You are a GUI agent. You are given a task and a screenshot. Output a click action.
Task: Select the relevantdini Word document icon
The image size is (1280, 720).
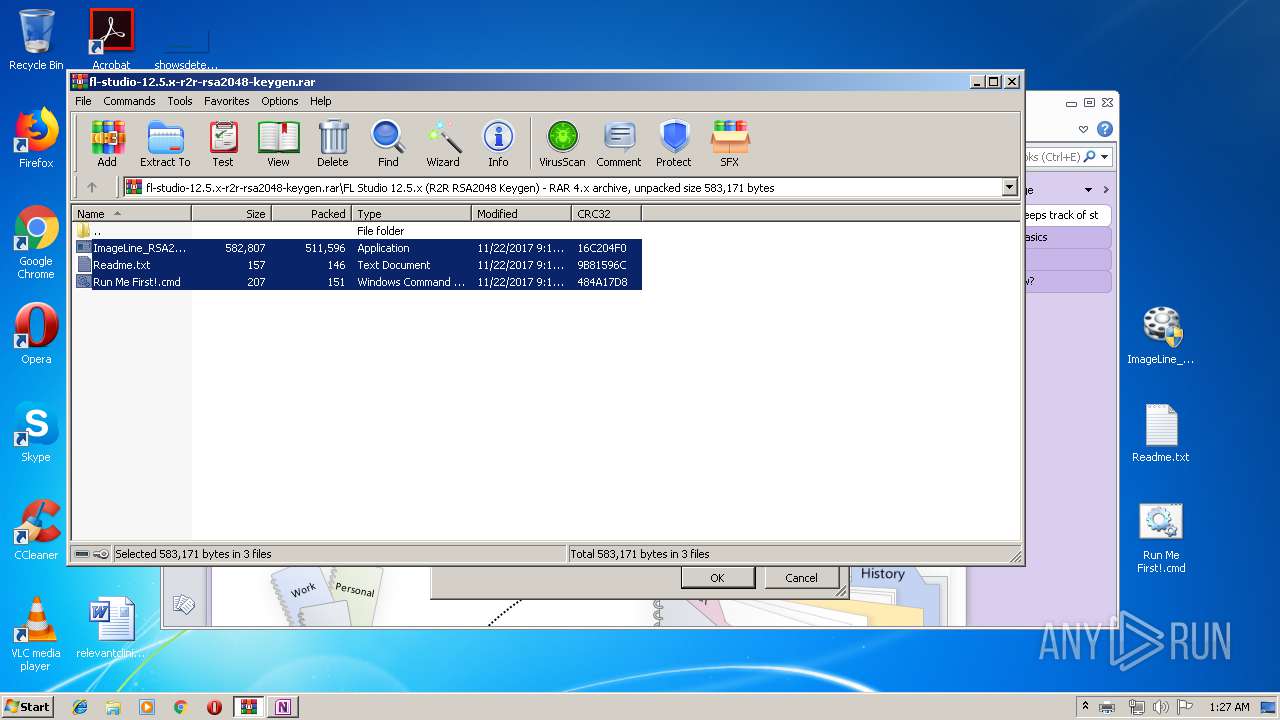point(111,628)
